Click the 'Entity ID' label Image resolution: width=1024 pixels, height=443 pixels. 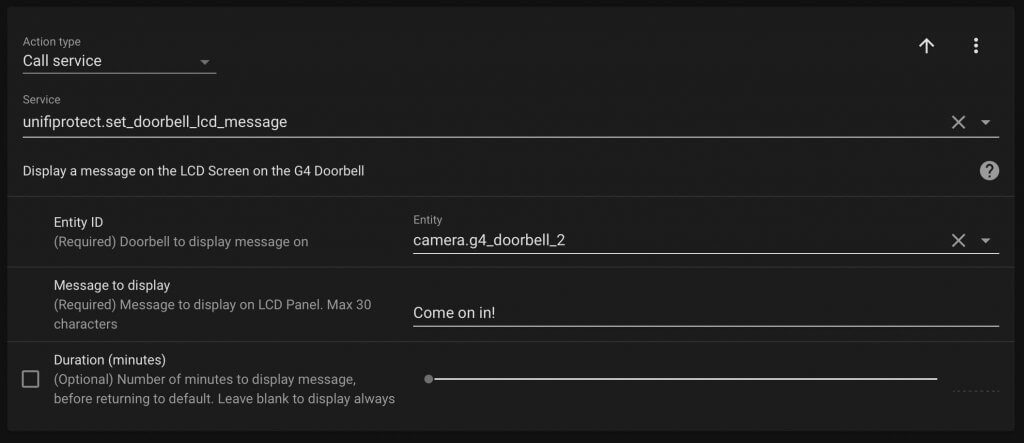pyautogui.click(x=78, y=223)
